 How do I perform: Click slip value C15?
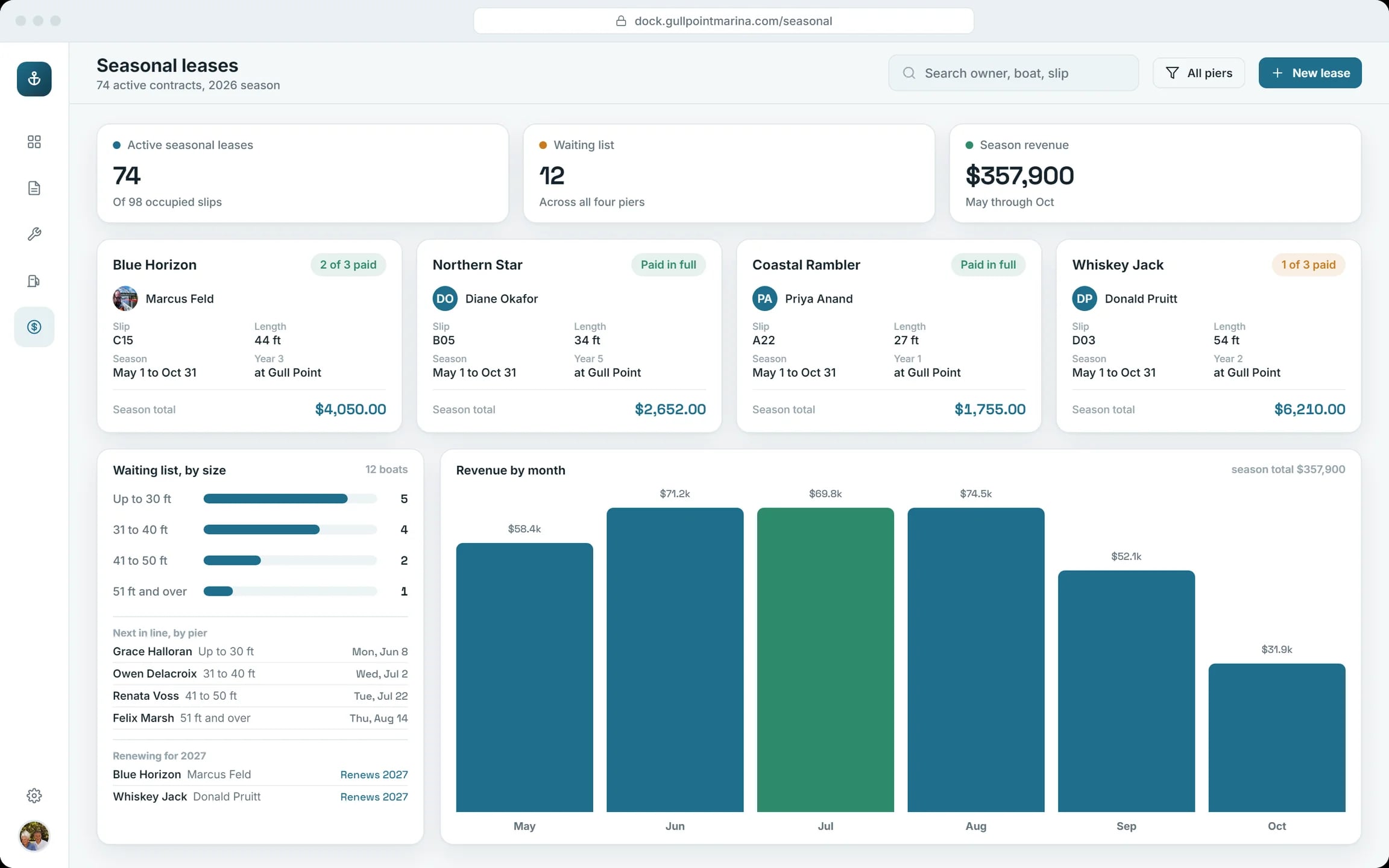point(123,340)
